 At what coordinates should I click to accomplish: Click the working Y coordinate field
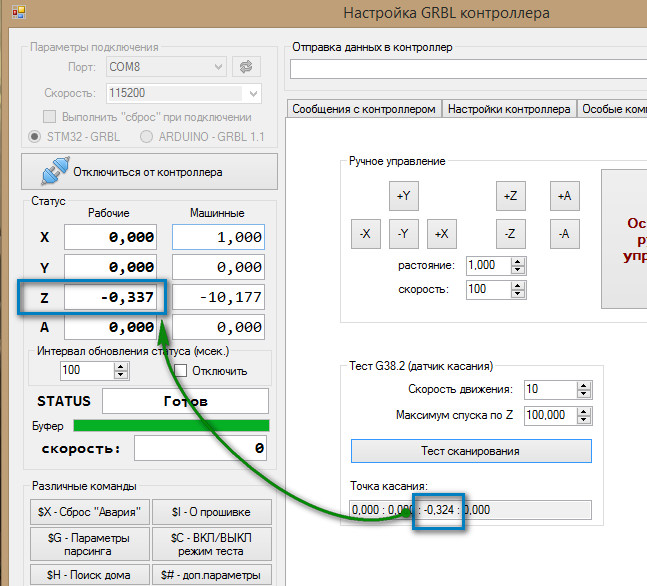point(111,267)
